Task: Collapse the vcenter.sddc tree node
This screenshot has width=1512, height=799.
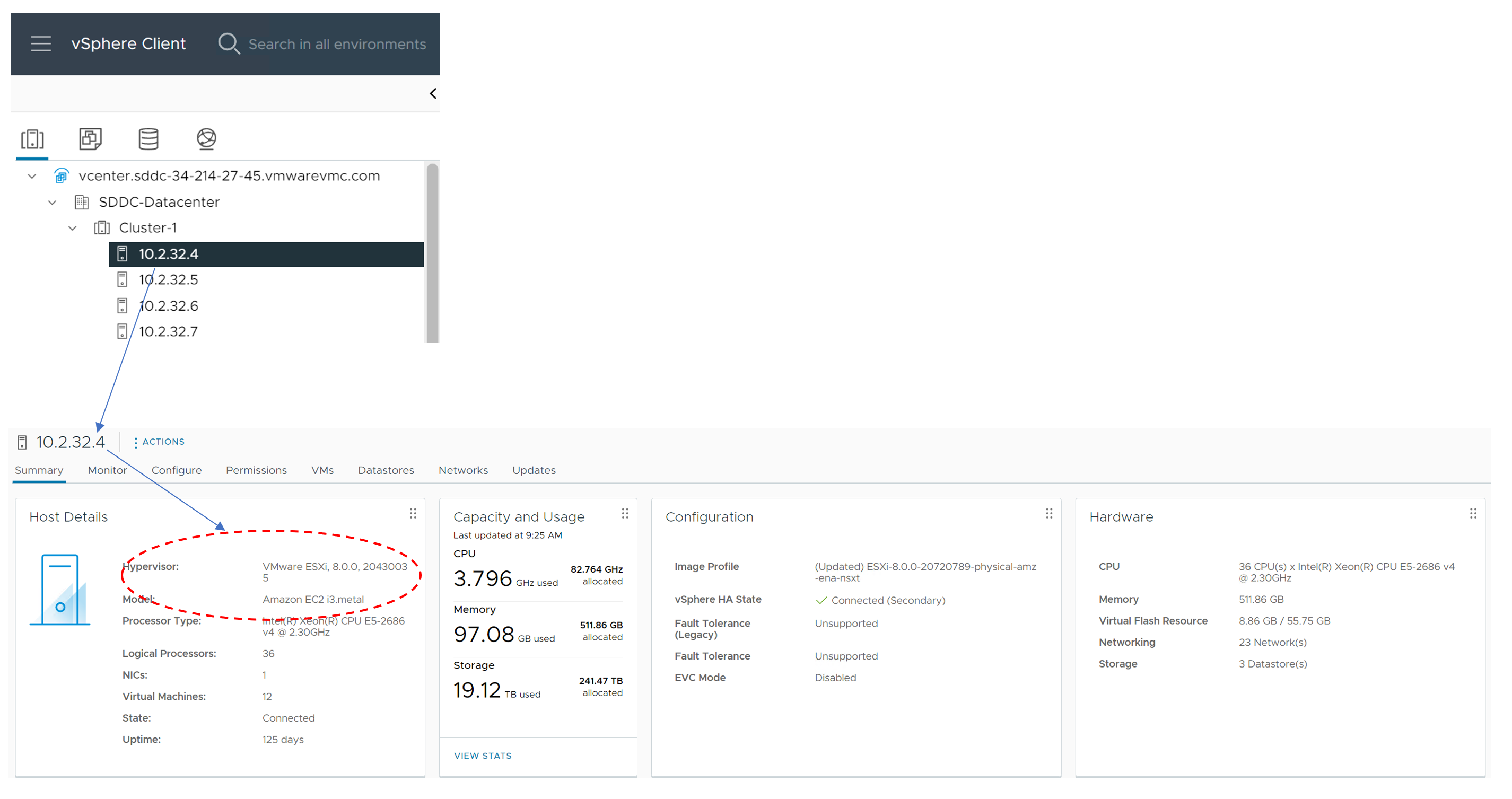Action: click(x=32, y=176)
